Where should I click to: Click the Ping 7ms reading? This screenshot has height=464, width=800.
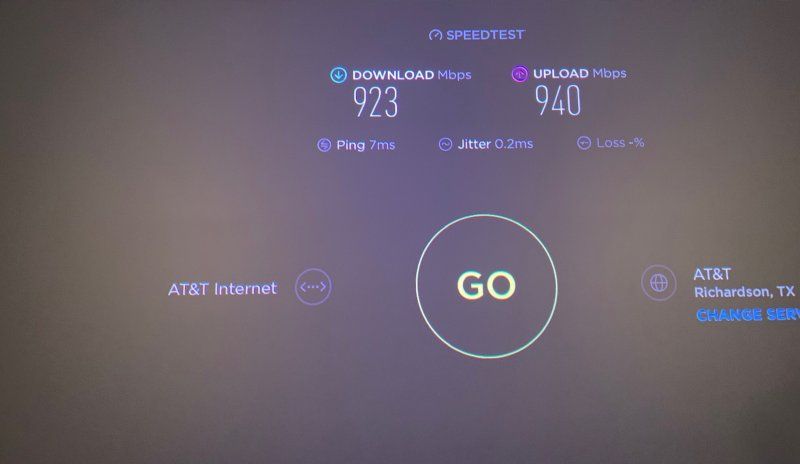(x=366, y=145)
